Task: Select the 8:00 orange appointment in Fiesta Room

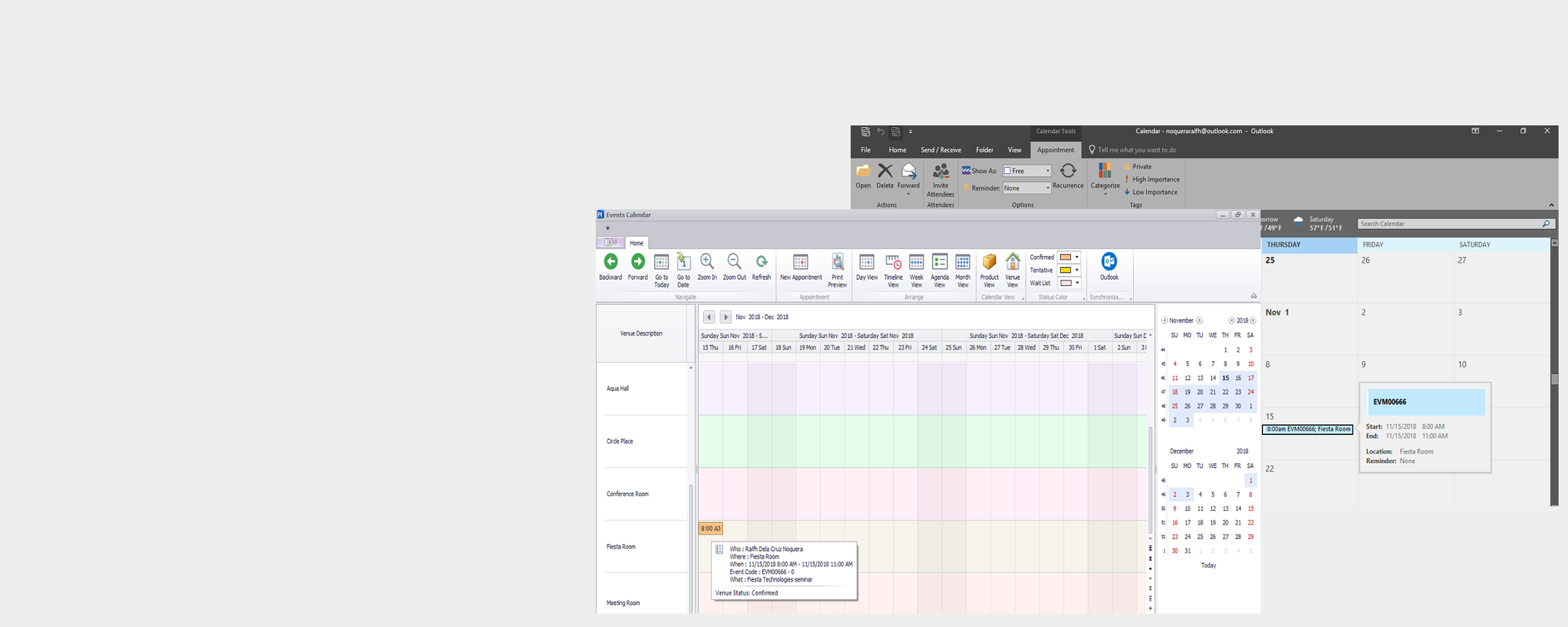Action: point(710,528)
